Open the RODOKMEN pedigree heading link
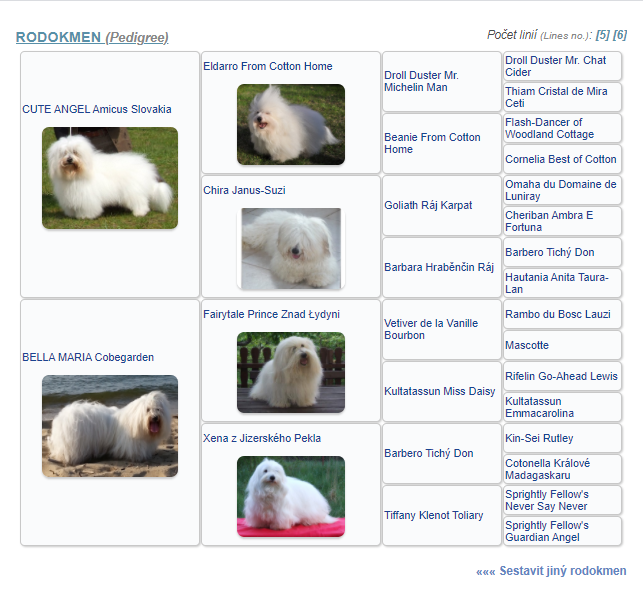The height and width of the screenshot is (597, 643). [58, 37]
